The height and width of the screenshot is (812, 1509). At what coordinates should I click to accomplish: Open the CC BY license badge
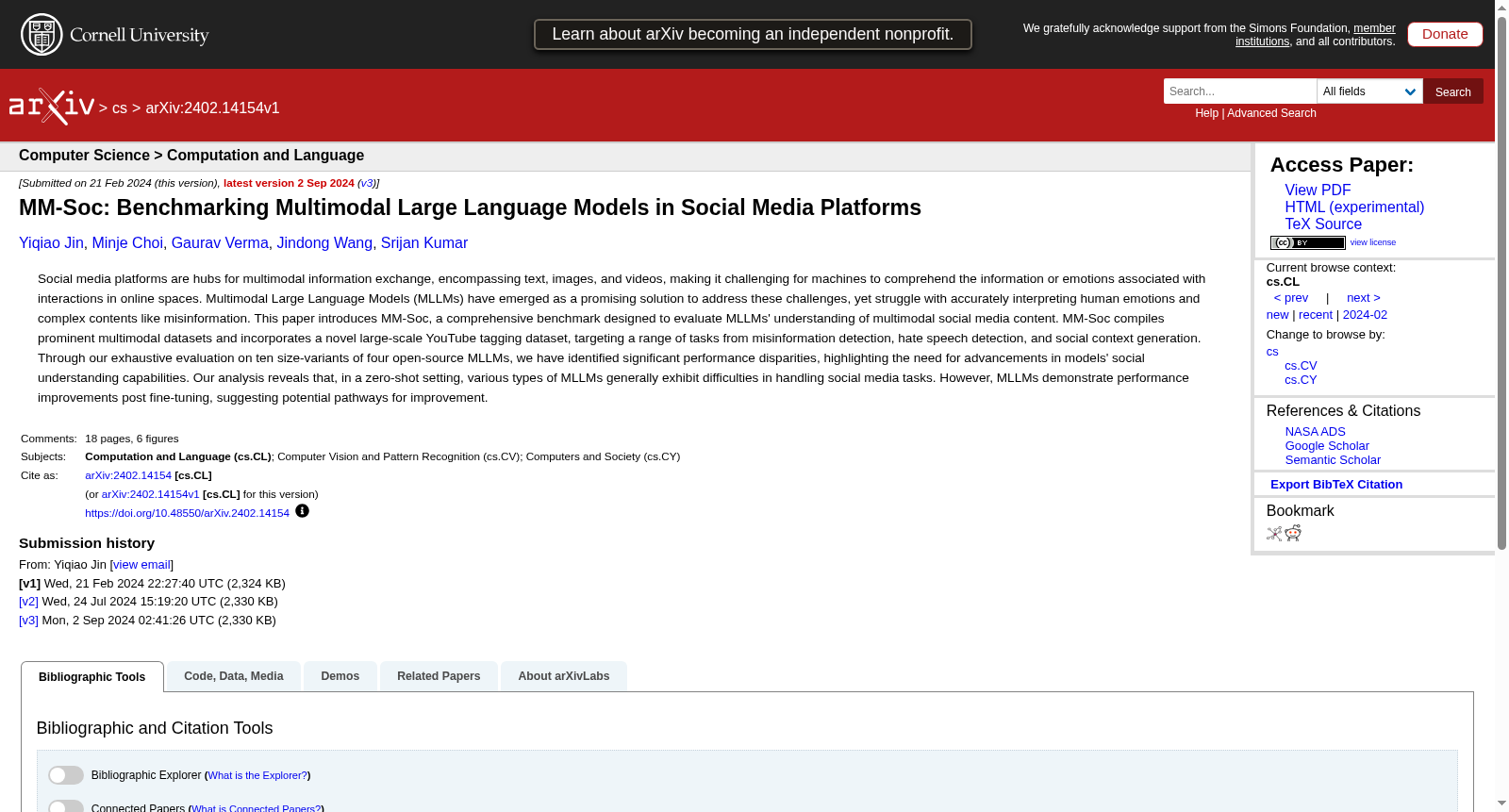pos(1307,242)
